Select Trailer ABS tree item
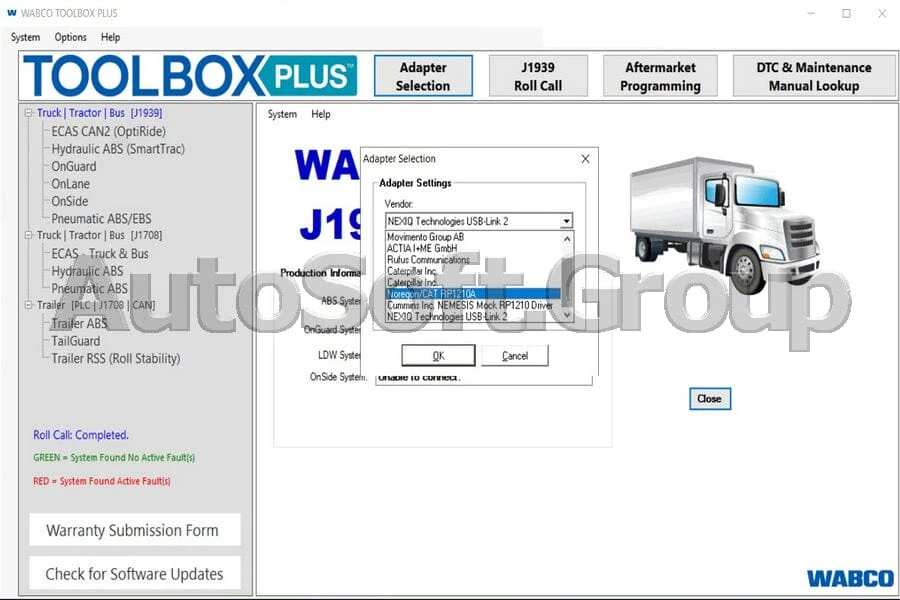The image size is (900, 600). 79,323
